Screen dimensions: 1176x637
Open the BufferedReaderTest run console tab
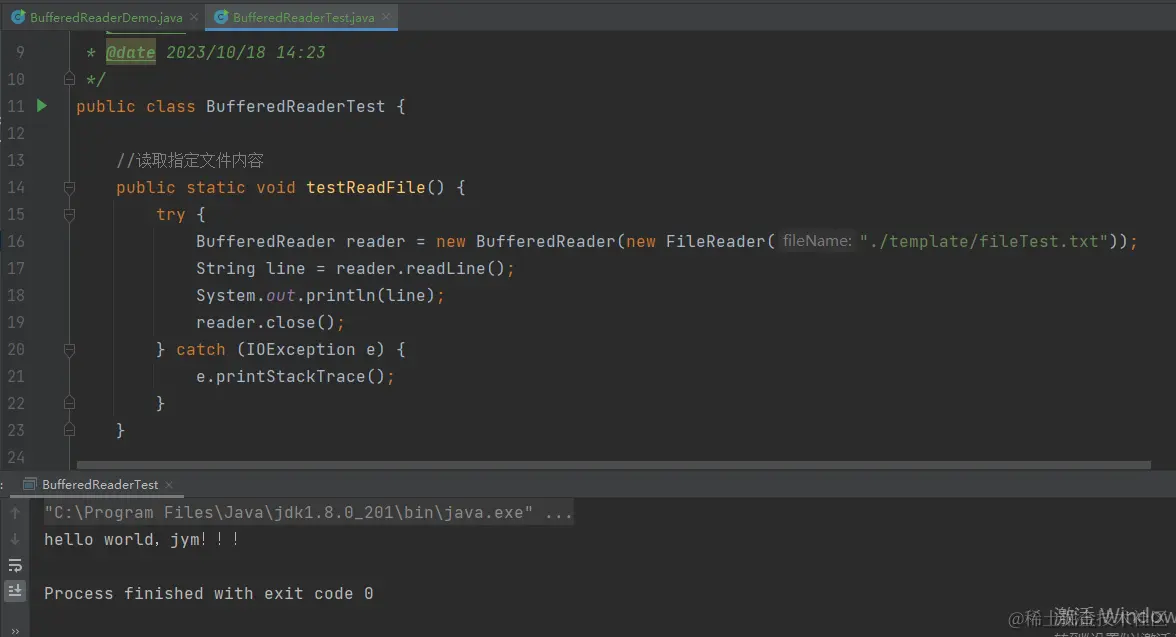click(100, 485)
